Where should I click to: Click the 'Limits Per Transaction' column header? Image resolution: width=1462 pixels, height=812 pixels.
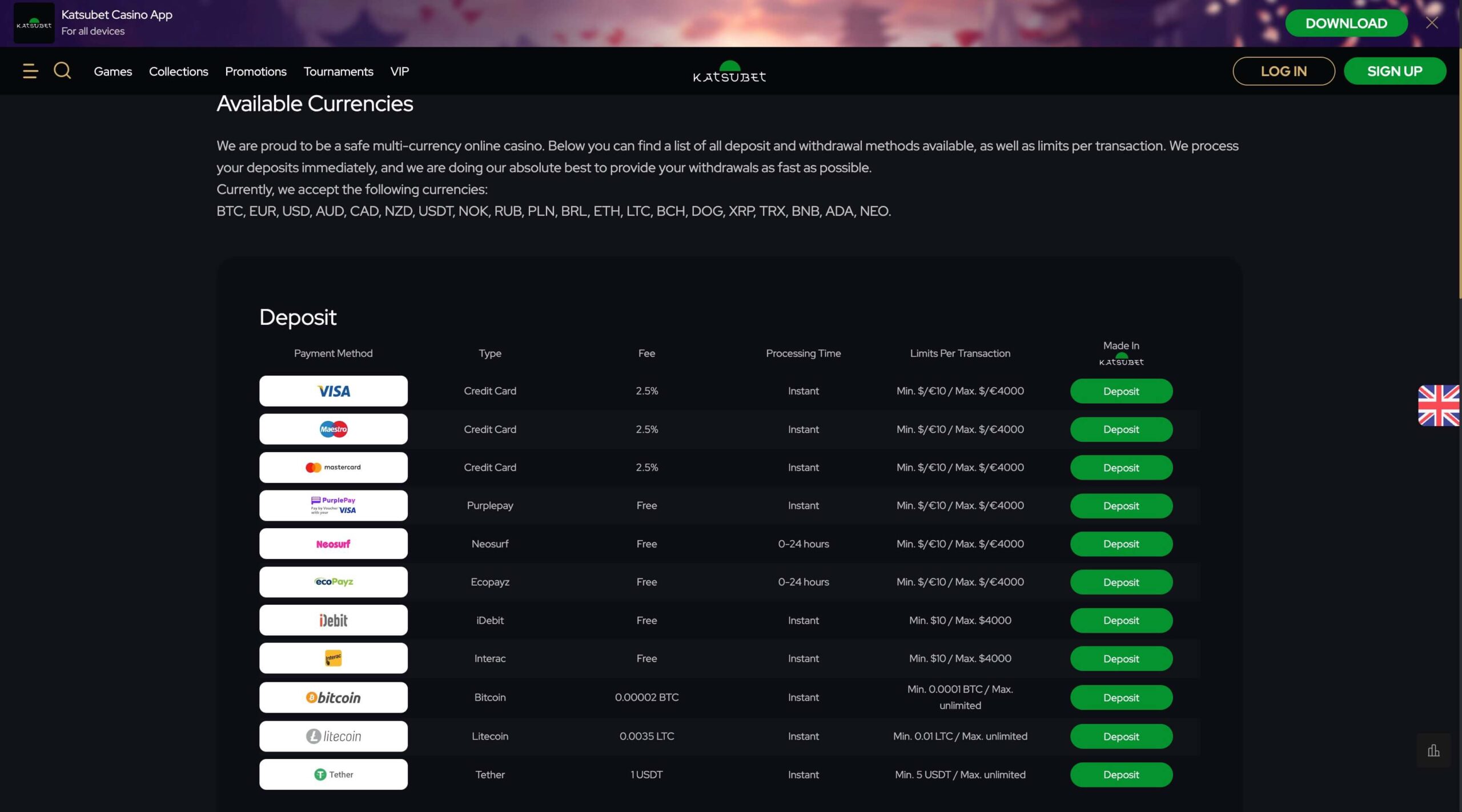tap(960, 353)
